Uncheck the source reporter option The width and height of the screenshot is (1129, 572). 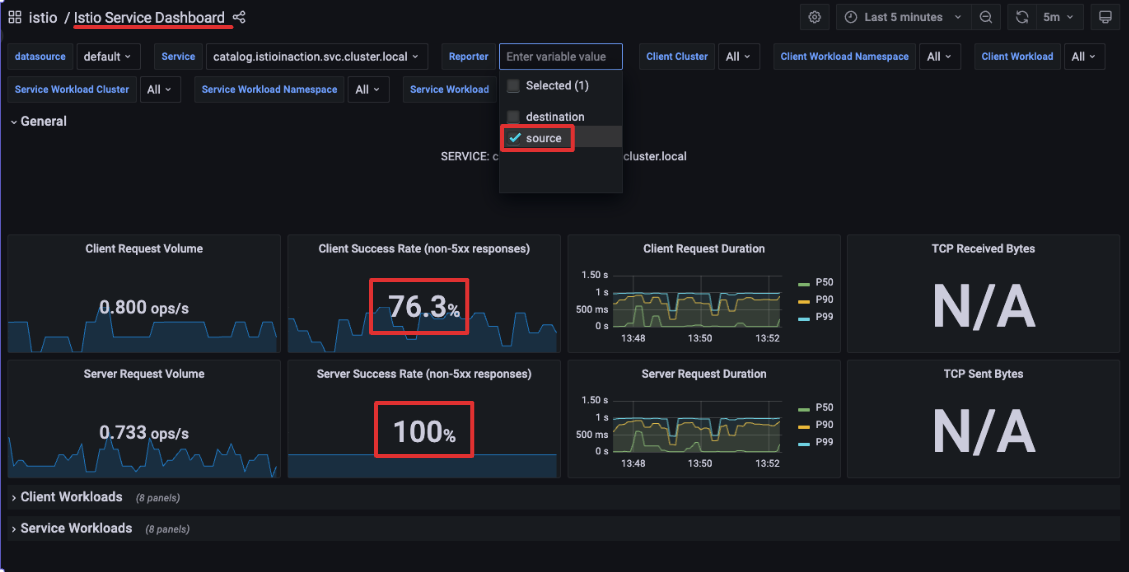click(x=514, y=138)
